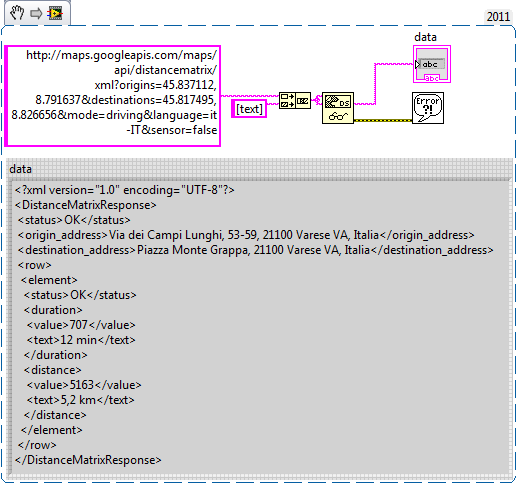Viewport: 517px width, 484px height.
Task: Select the Simple Error Handler node
Action: point(428,108)
